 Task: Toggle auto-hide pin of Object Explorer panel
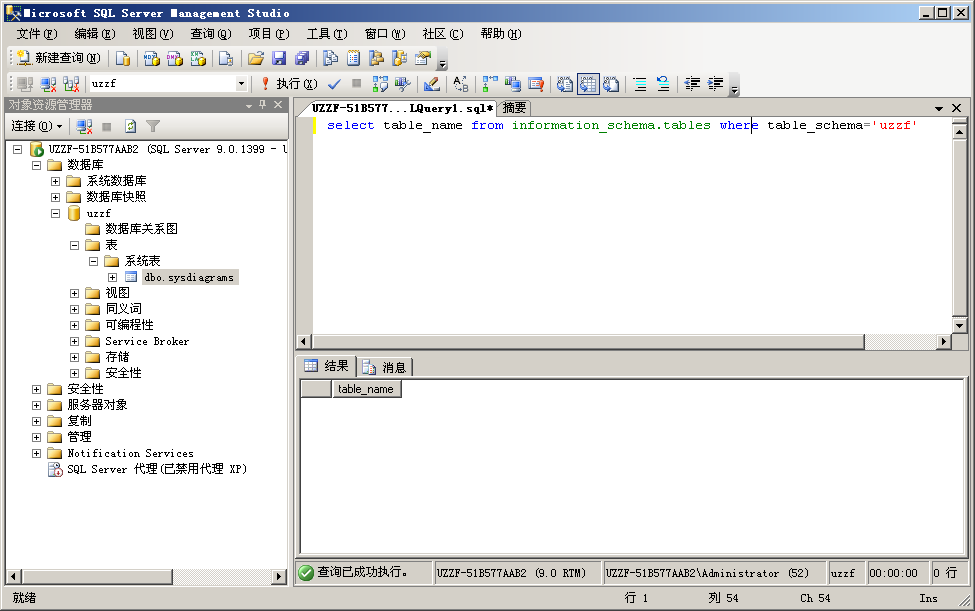[x=262, y=105]
